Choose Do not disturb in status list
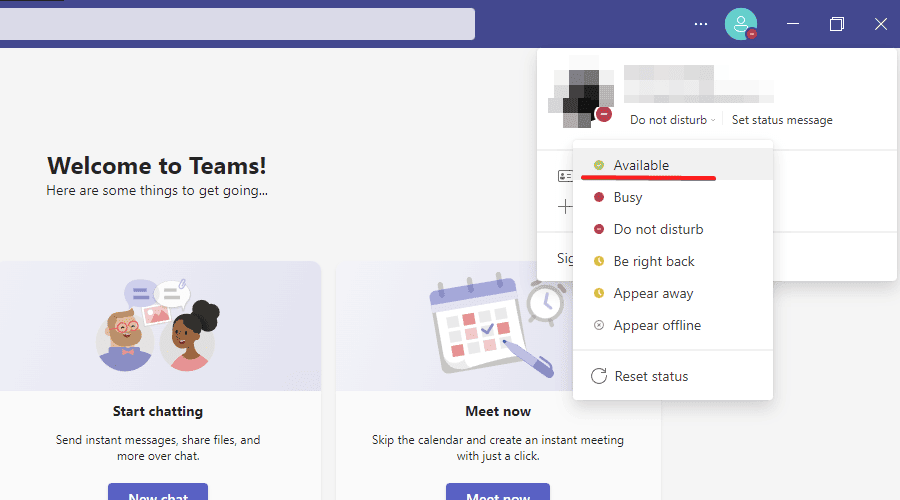Screen dimensions: 900x500 (673, 230)
